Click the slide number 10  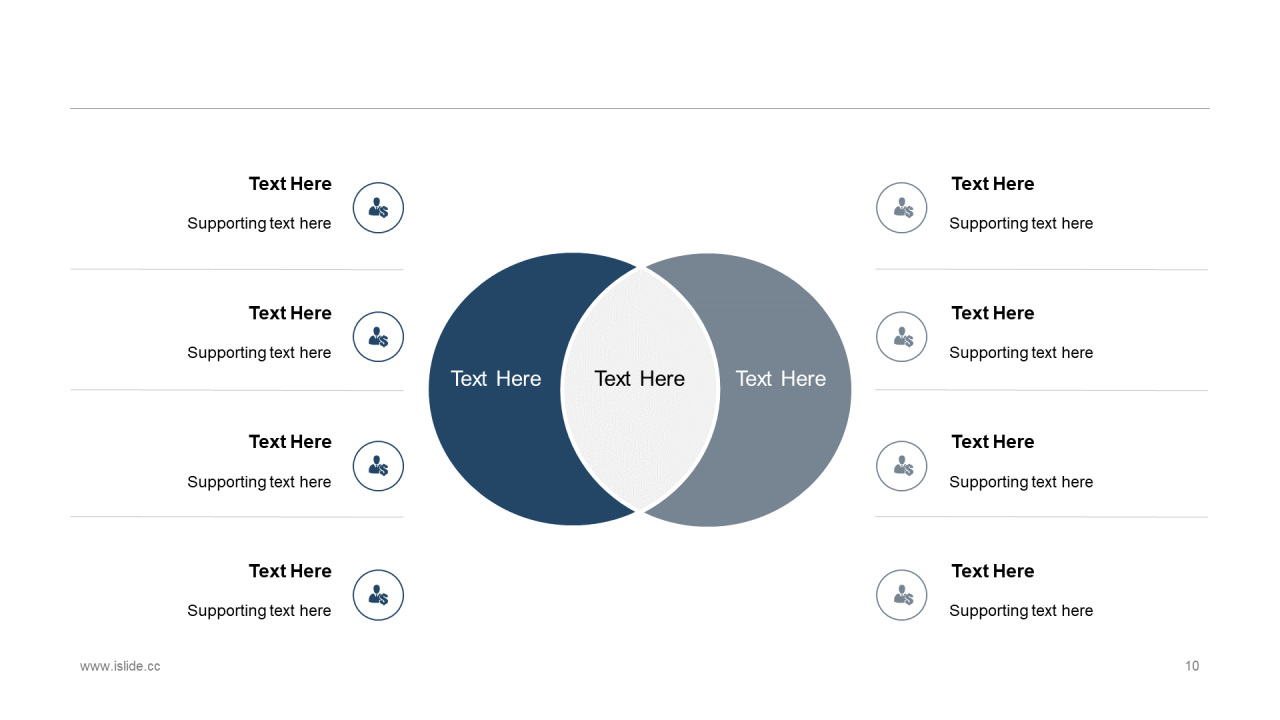point(1192,666)
